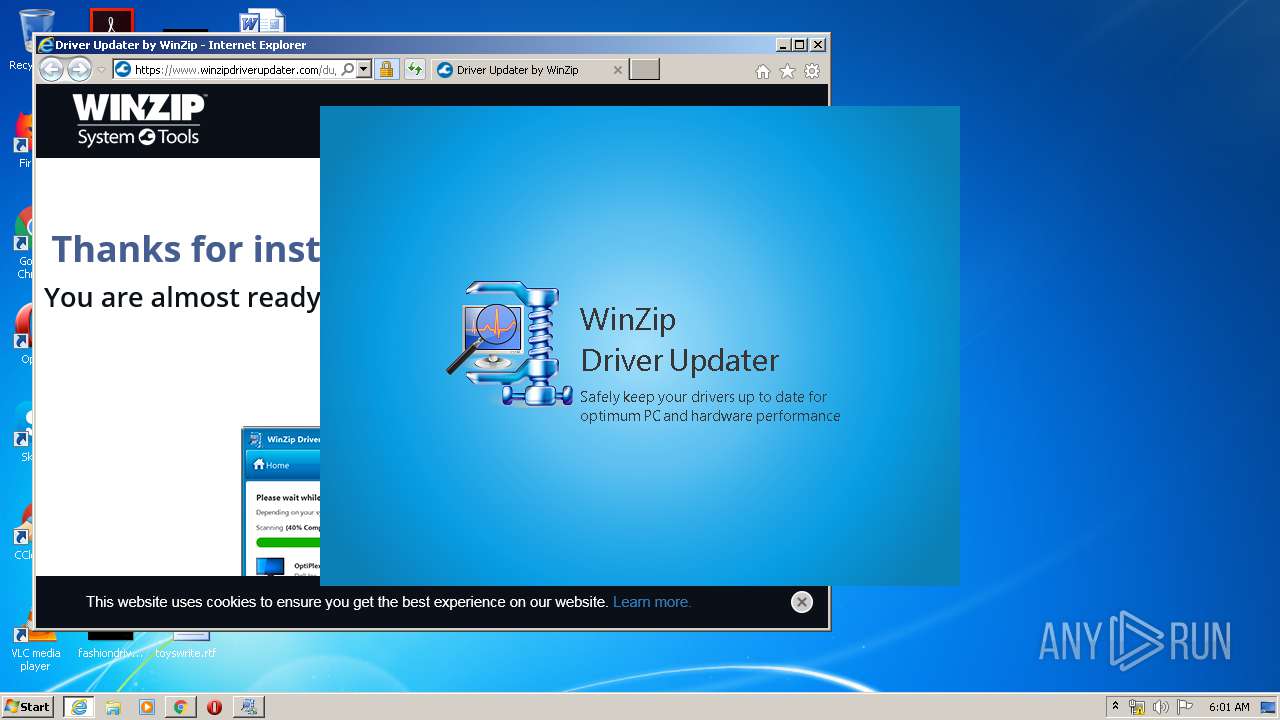The height and width of the screenshot is (720, 1280).
Task: Expand the address bar autocomplete dropdown
Action: pyautogui.click(x=363, y=70)
